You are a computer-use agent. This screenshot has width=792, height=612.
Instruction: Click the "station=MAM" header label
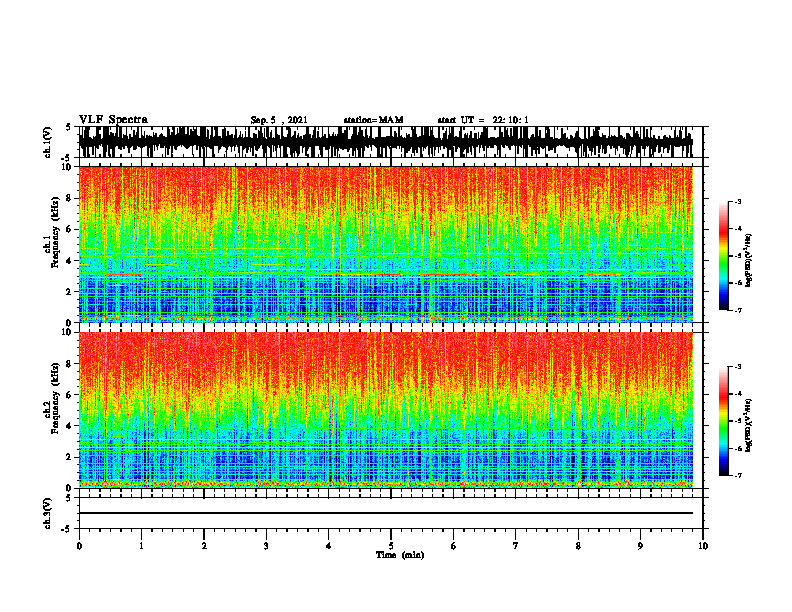(373, 120)
